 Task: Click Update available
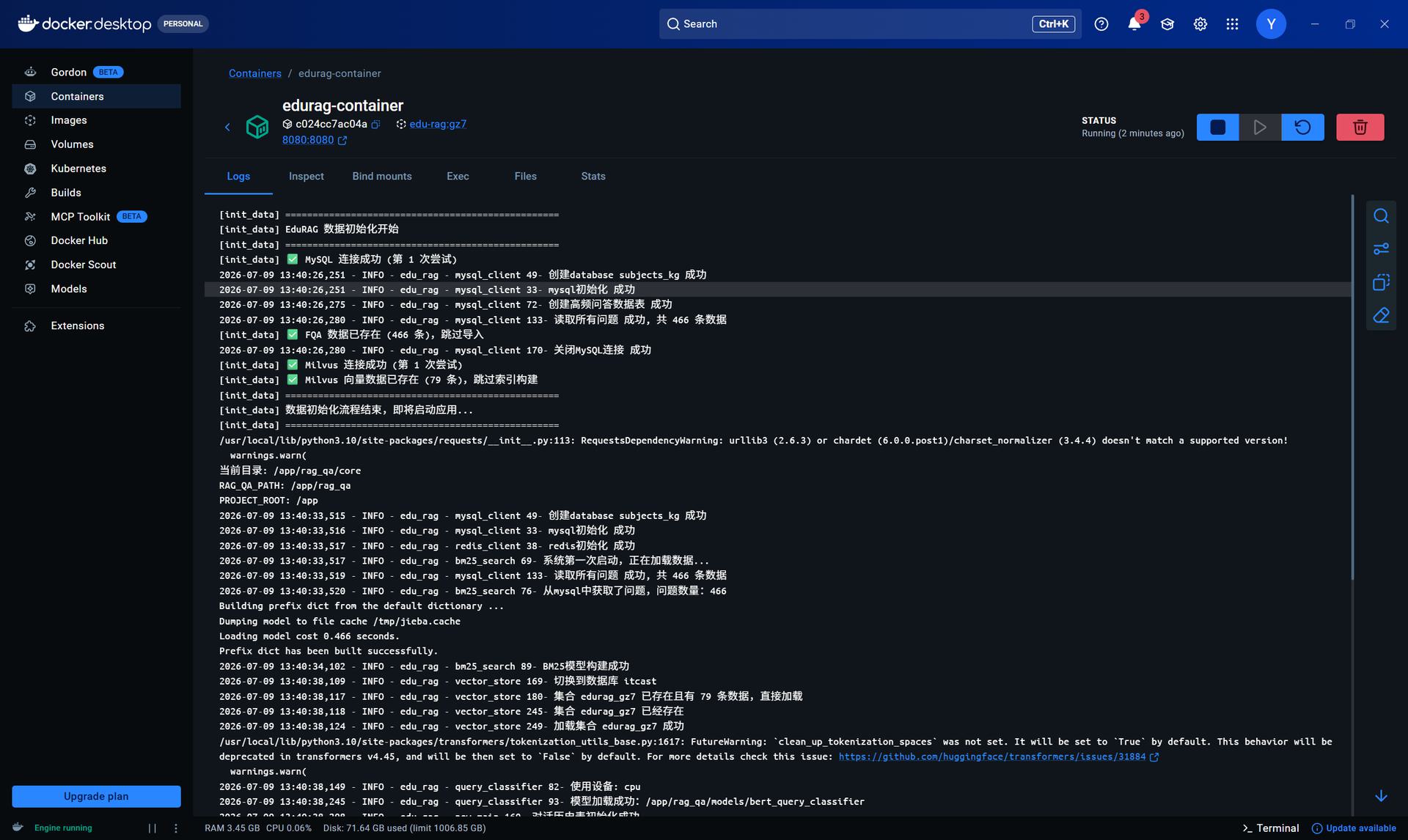tap(1354, 828)
